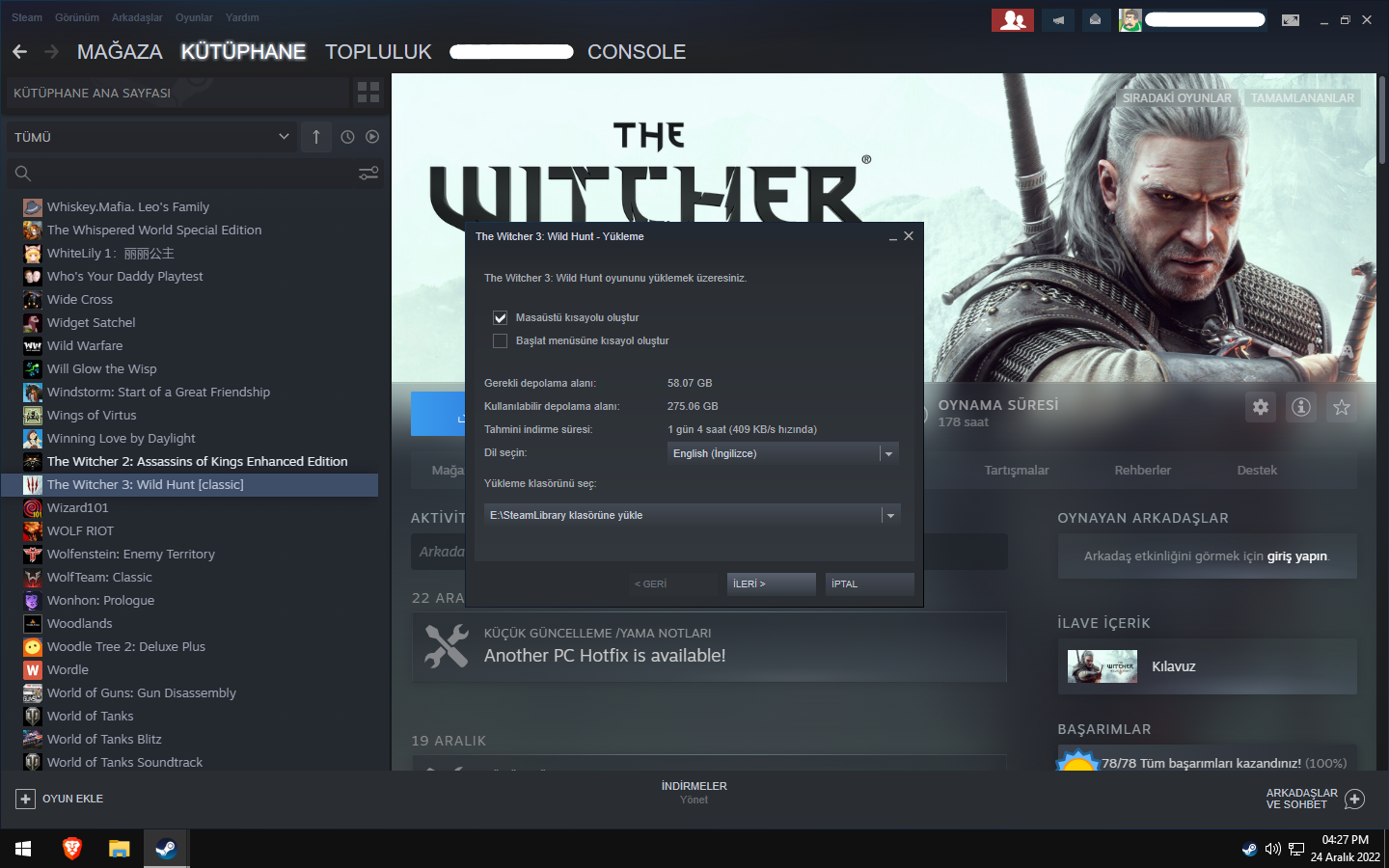1389x868 pixels.
Task: Open the red friends activity icon
Action: point(1013,19)
